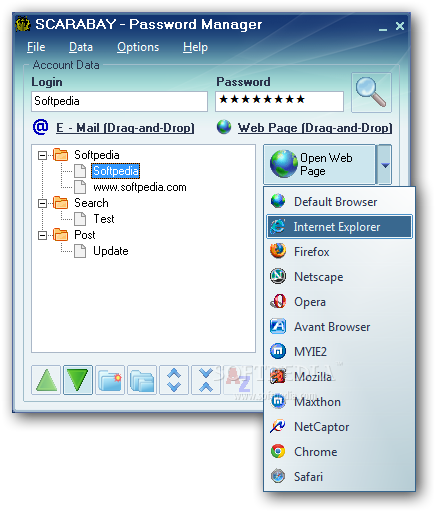The image size is (436, 512).
Task: Collapse the Post folder node
Action: [x=42, y=235]
